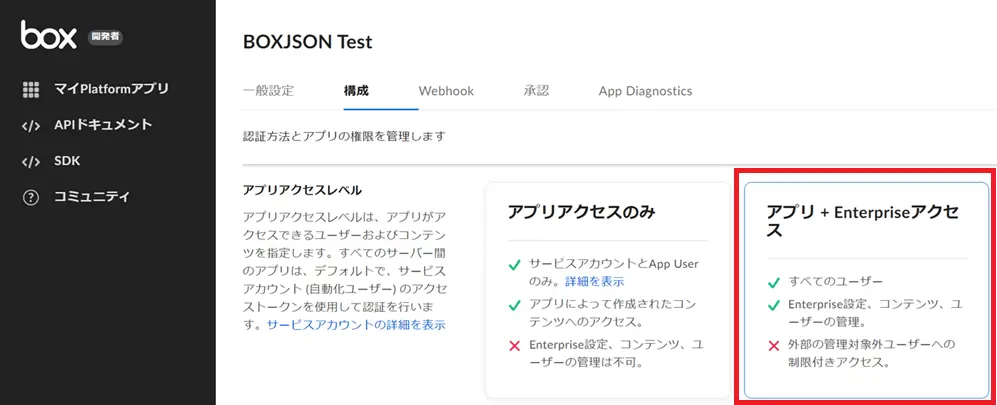The width and height of the screenshot is (997, 405).
Task: Click the BOXJSON Test app title
Action: (307, 42)
